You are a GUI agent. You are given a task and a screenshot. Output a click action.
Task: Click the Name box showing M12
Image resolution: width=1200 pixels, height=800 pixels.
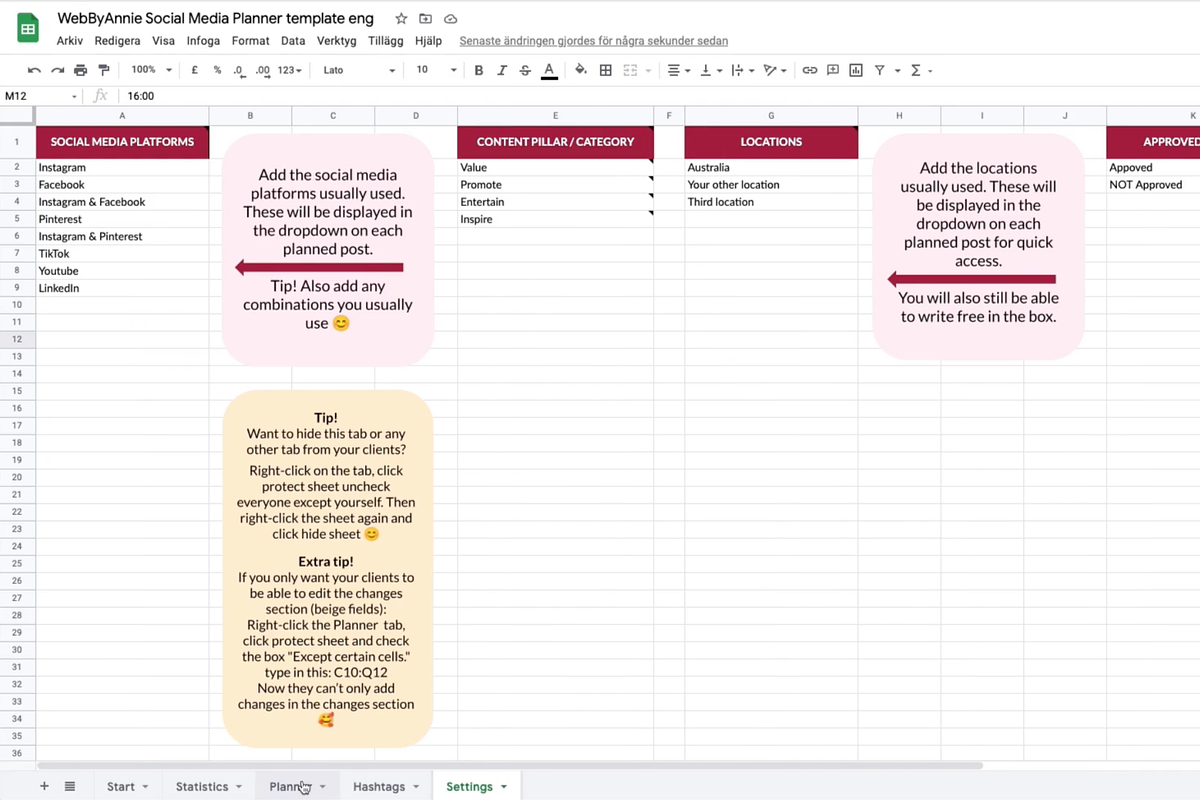(40, 96)
